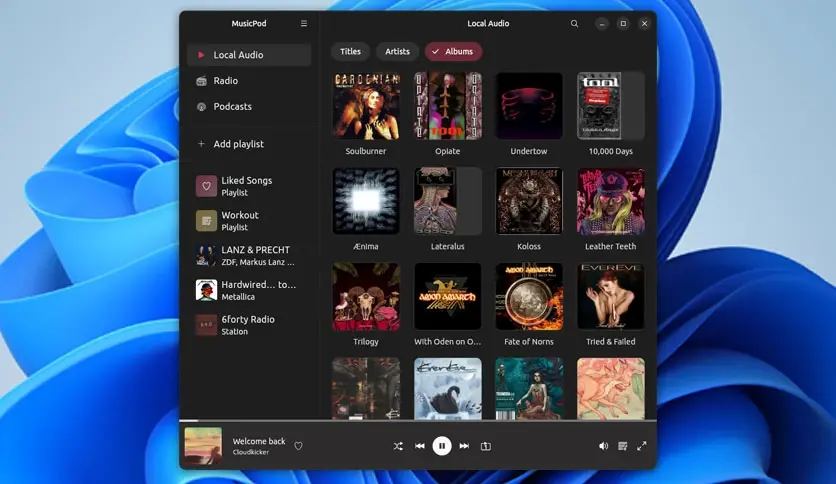Open the pink illustrated album in bottom row

611,389
